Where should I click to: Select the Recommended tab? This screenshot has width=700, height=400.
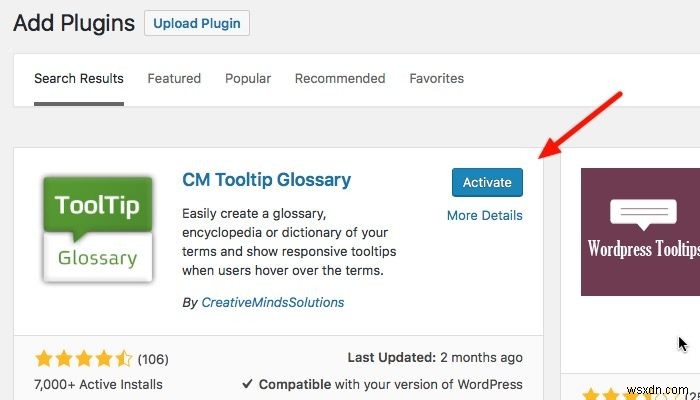click(340, 78)
